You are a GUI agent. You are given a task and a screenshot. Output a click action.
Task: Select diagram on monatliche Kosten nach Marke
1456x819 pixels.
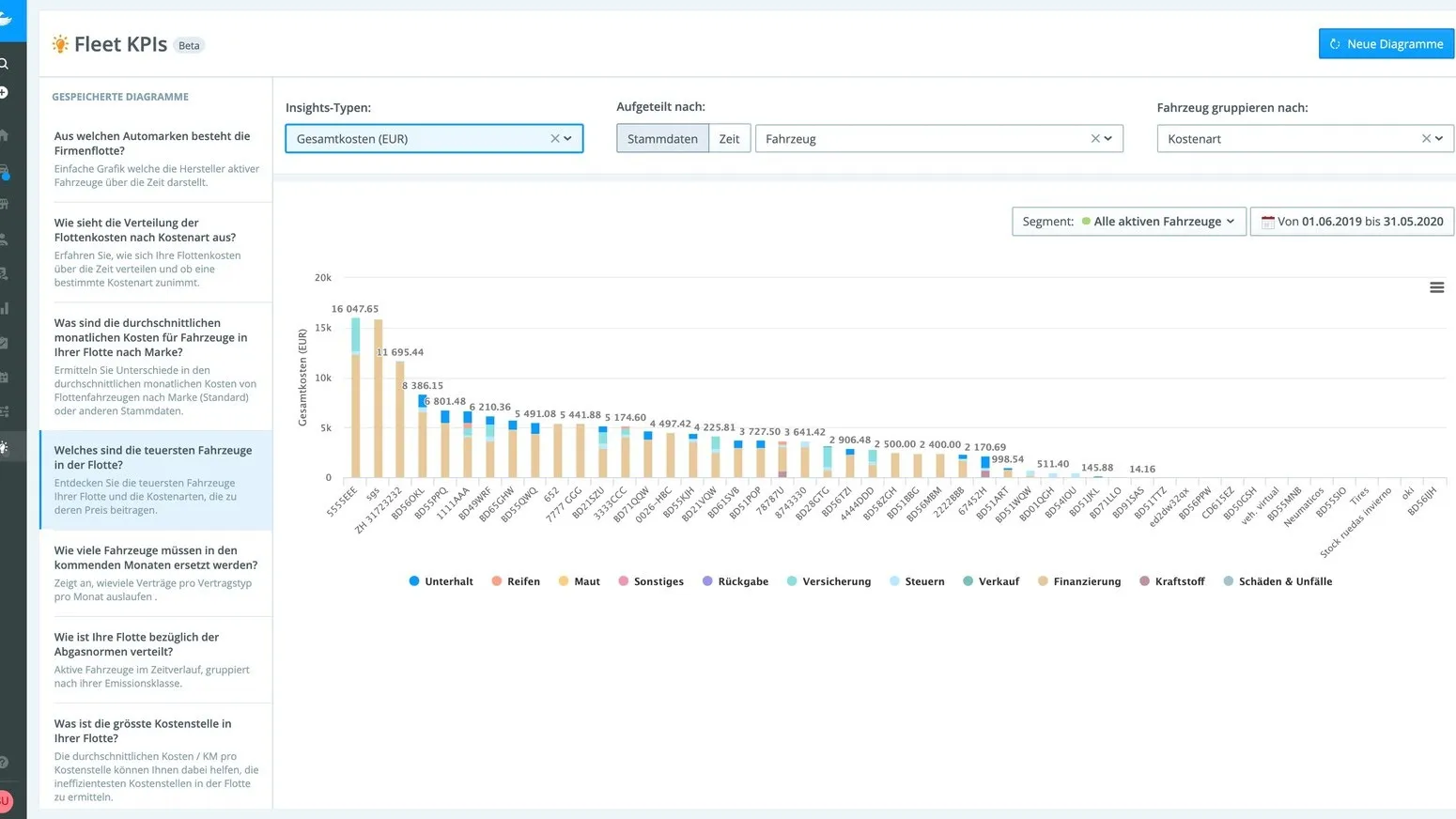click(x=156, y=366)
